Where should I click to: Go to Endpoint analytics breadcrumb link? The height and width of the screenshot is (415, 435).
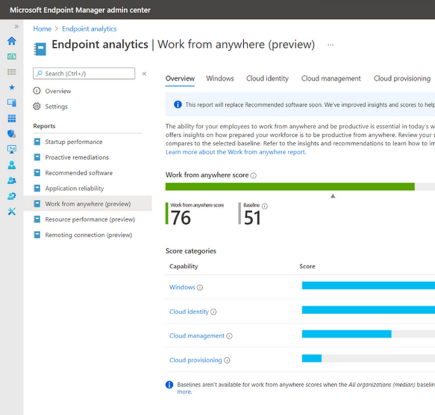pyautogui.click(x=89, y=29)
